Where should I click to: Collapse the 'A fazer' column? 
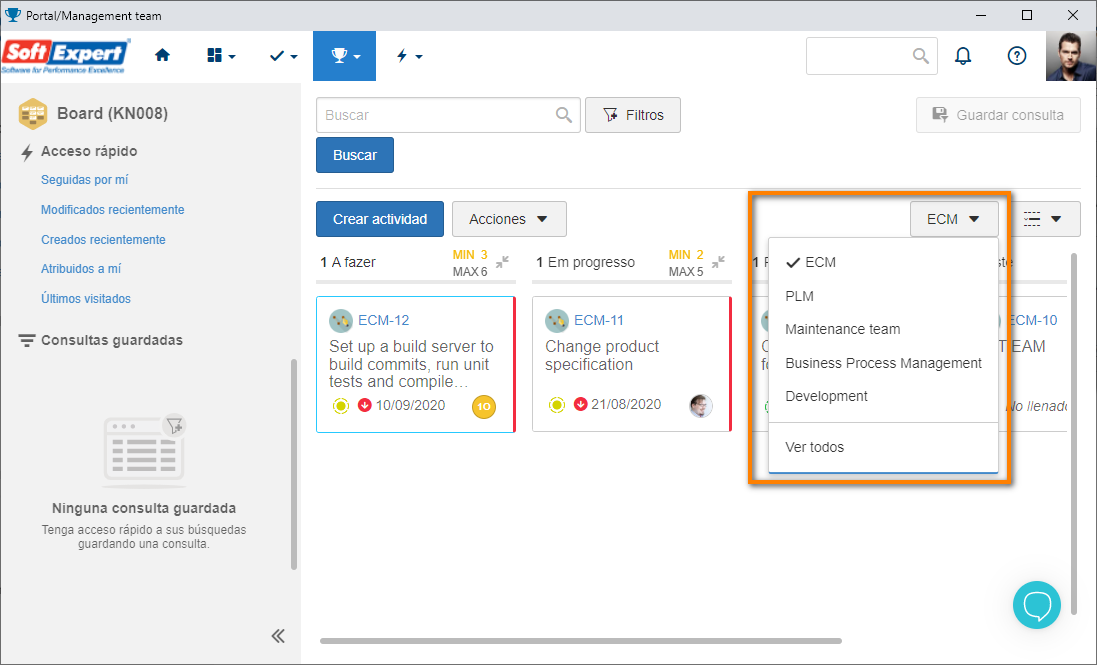click(x=502, y=262)
